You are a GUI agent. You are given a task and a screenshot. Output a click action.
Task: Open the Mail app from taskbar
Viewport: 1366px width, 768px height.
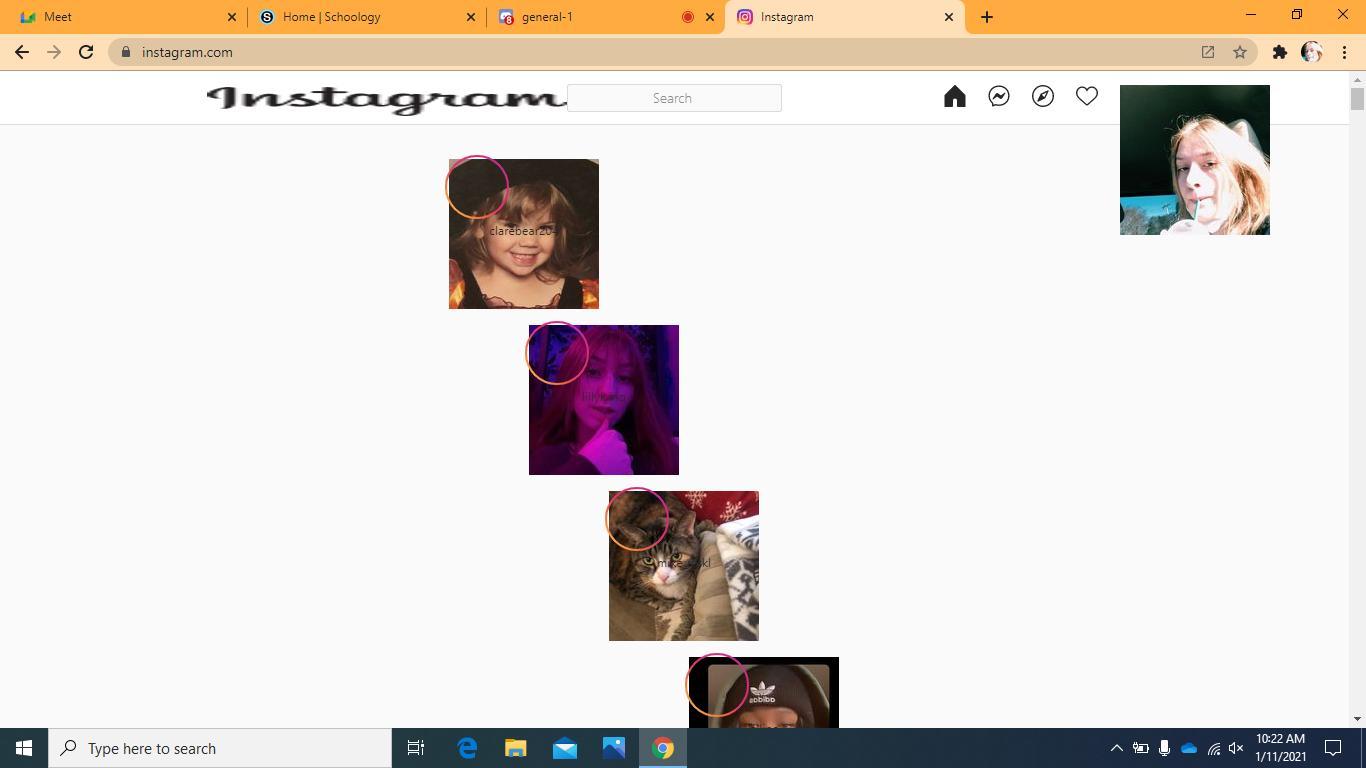coord(565,748)
